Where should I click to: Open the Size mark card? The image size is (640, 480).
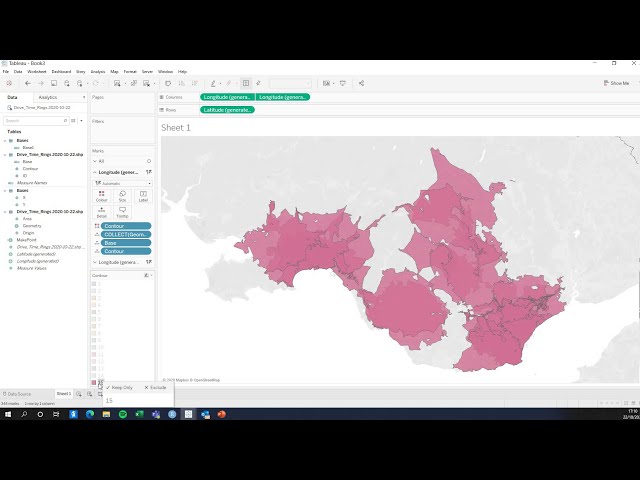(122, 196)
